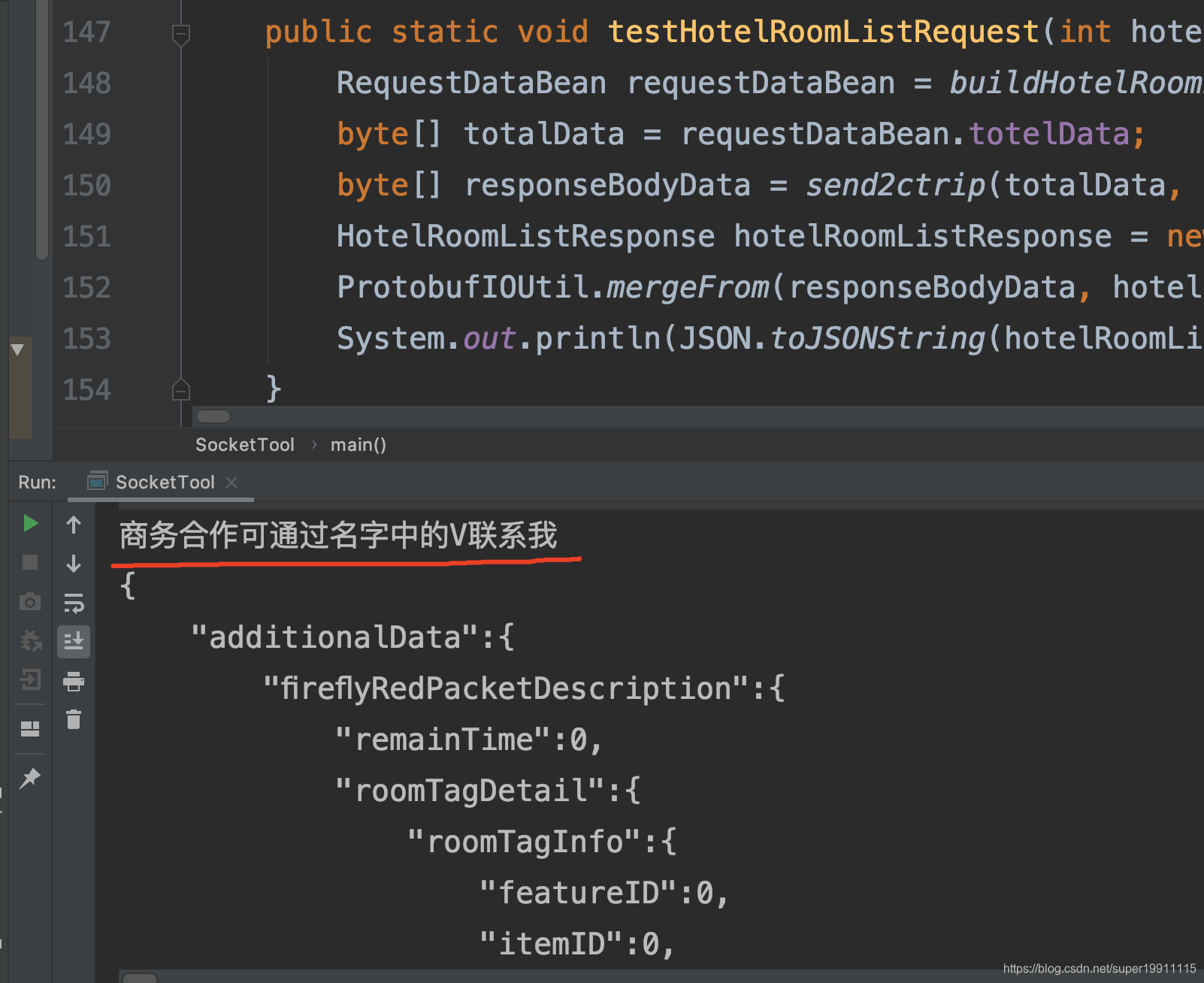Image resolution: width=1204 pixels, height=983 pixels.
Task: Collapse fold end marker at line 154
Action: 181,389
